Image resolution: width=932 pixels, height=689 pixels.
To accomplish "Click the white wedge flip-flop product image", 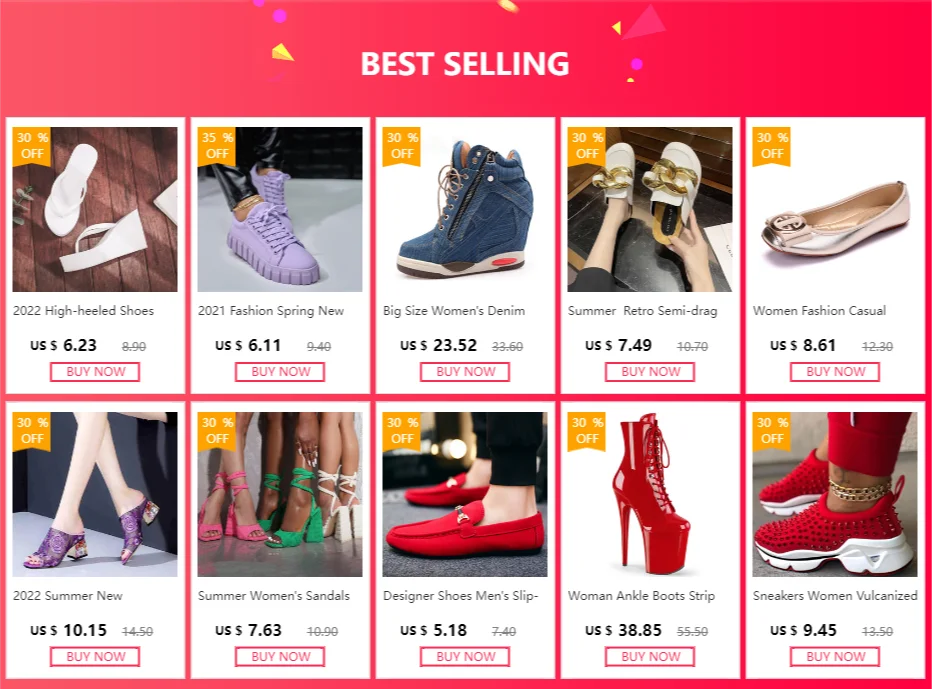I will [x=95, y=209].
